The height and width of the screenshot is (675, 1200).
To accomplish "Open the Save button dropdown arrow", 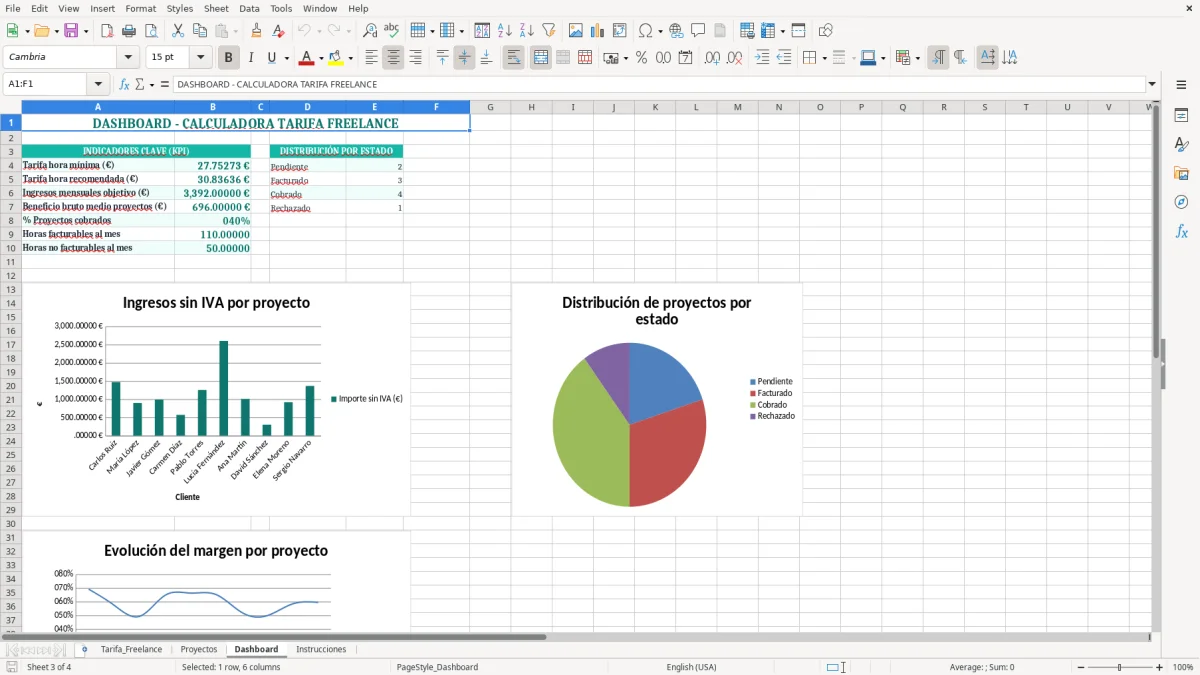I will pos(86,31).
